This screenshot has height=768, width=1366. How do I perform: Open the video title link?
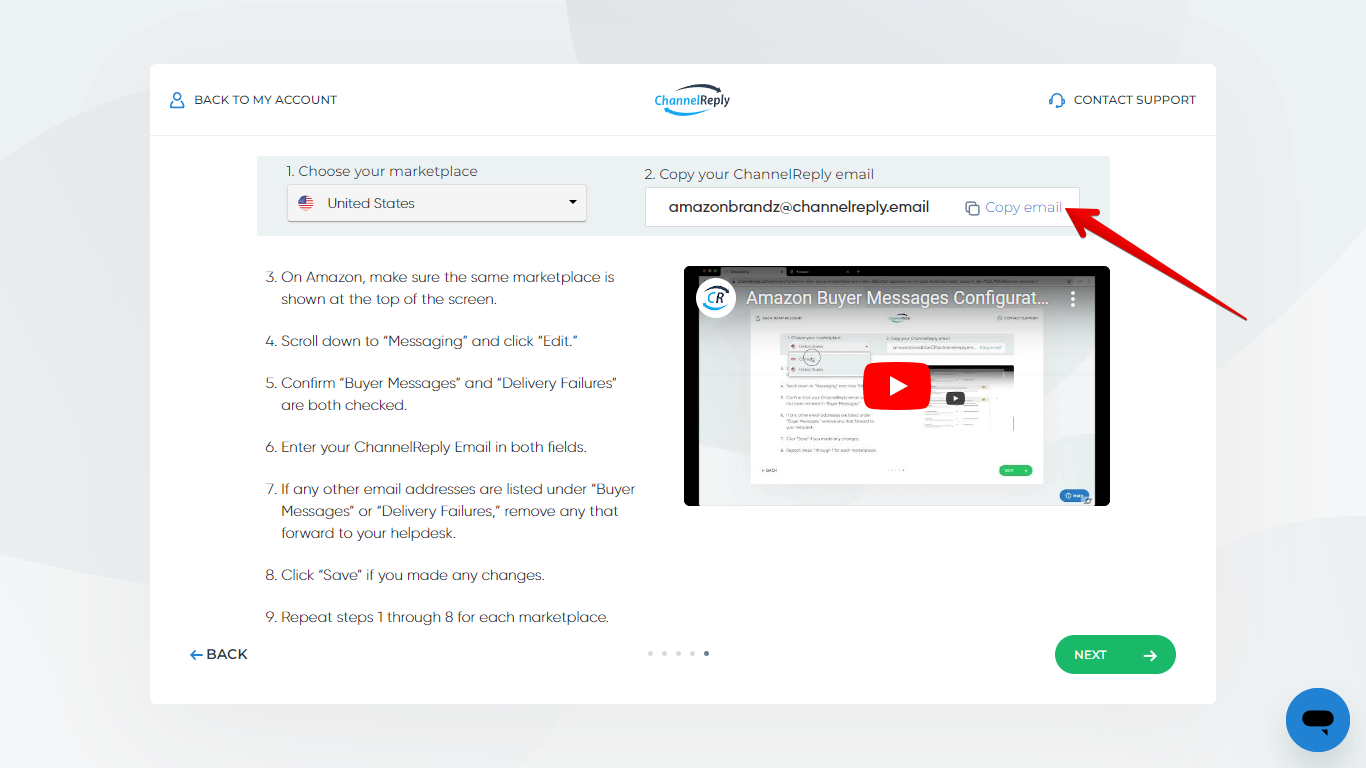(x=897, y=298)
